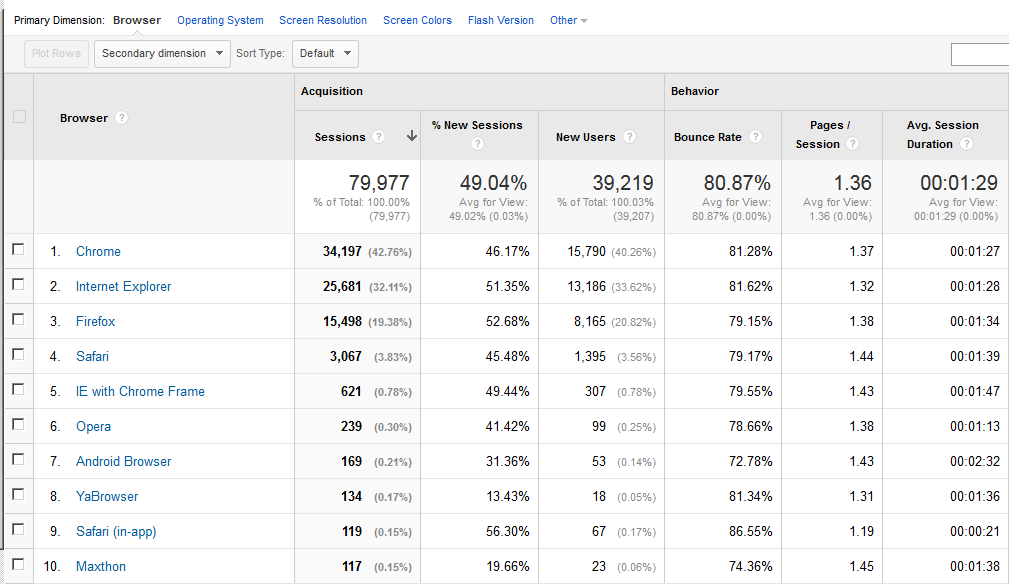Open the Maxthon browser link
The image size is (1009, 584).
(101, 567)
